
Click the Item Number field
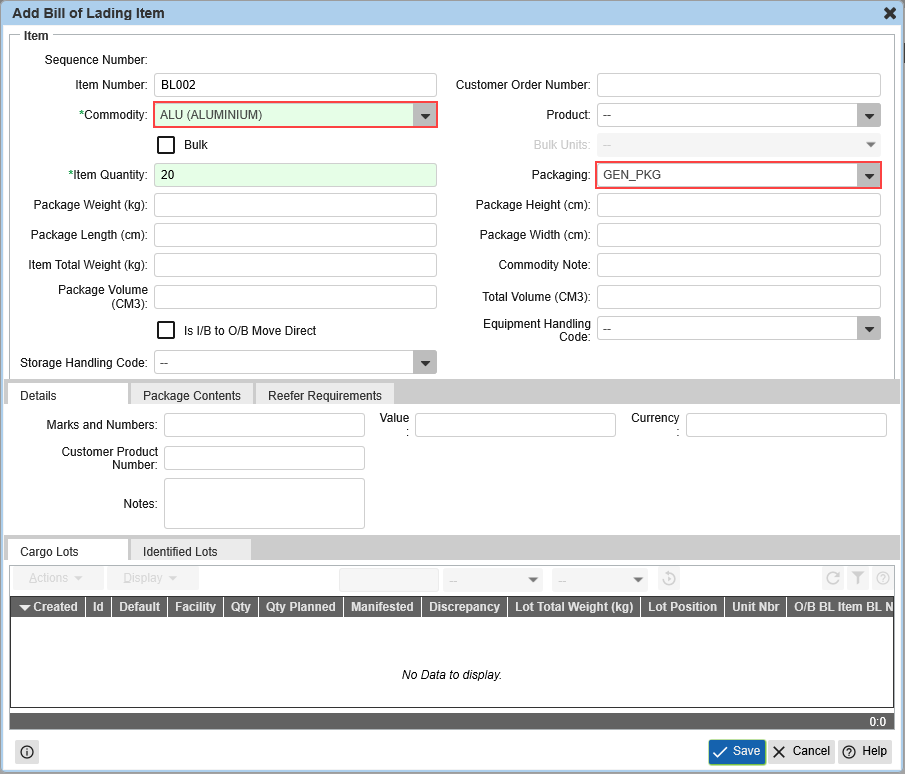(295, 85)
